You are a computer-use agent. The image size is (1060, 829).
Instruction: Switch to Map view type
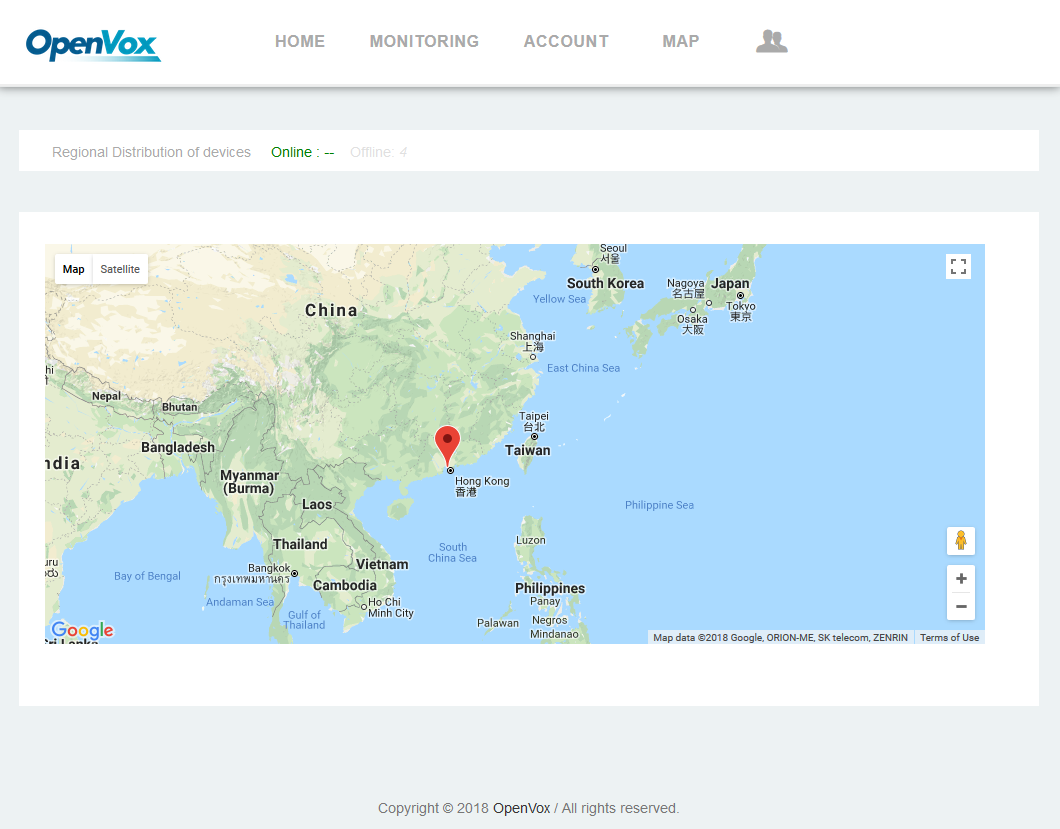(x=74, y=269)
